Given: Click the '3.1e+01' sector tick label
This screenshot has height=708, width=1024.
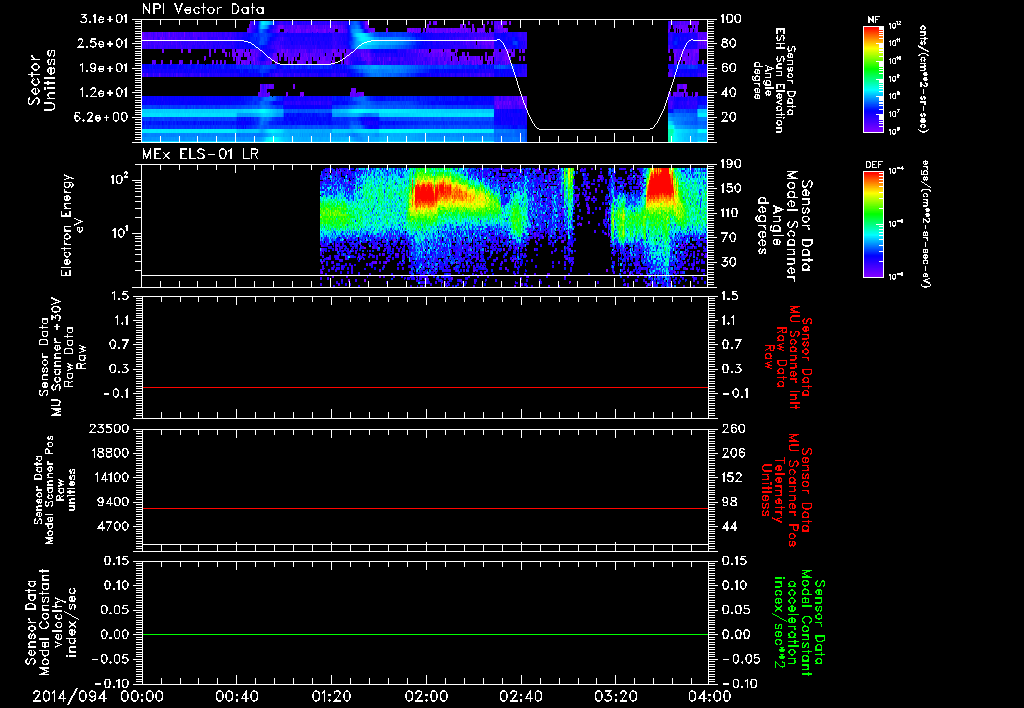Looking at the screenshot, I should pyautogui.click(x=103, y=19).
